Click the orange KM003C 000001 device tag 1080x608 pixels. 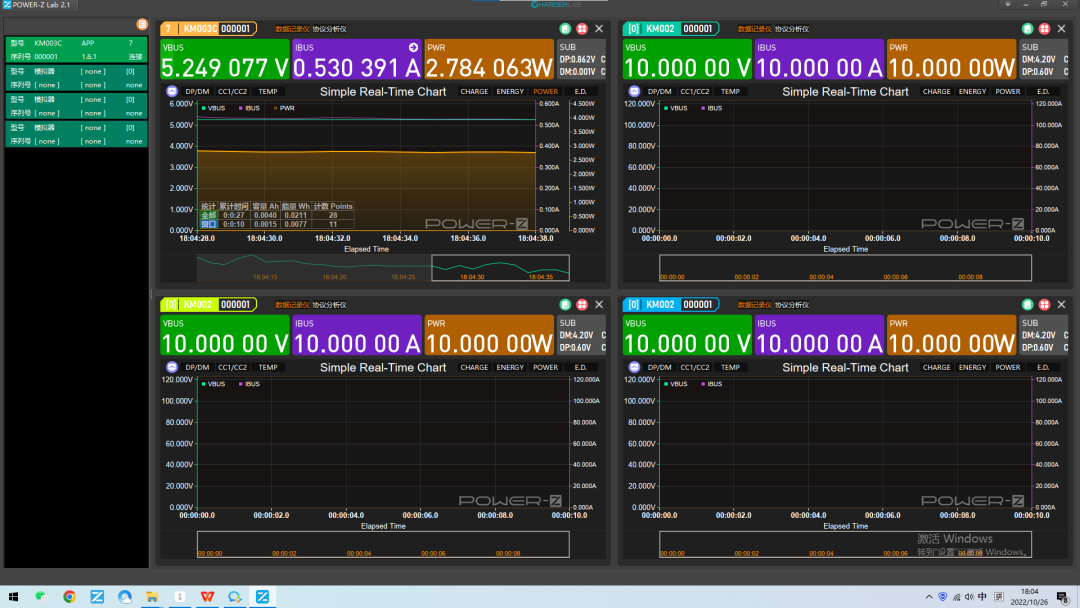pyautogui.click(x=208, y=29)
